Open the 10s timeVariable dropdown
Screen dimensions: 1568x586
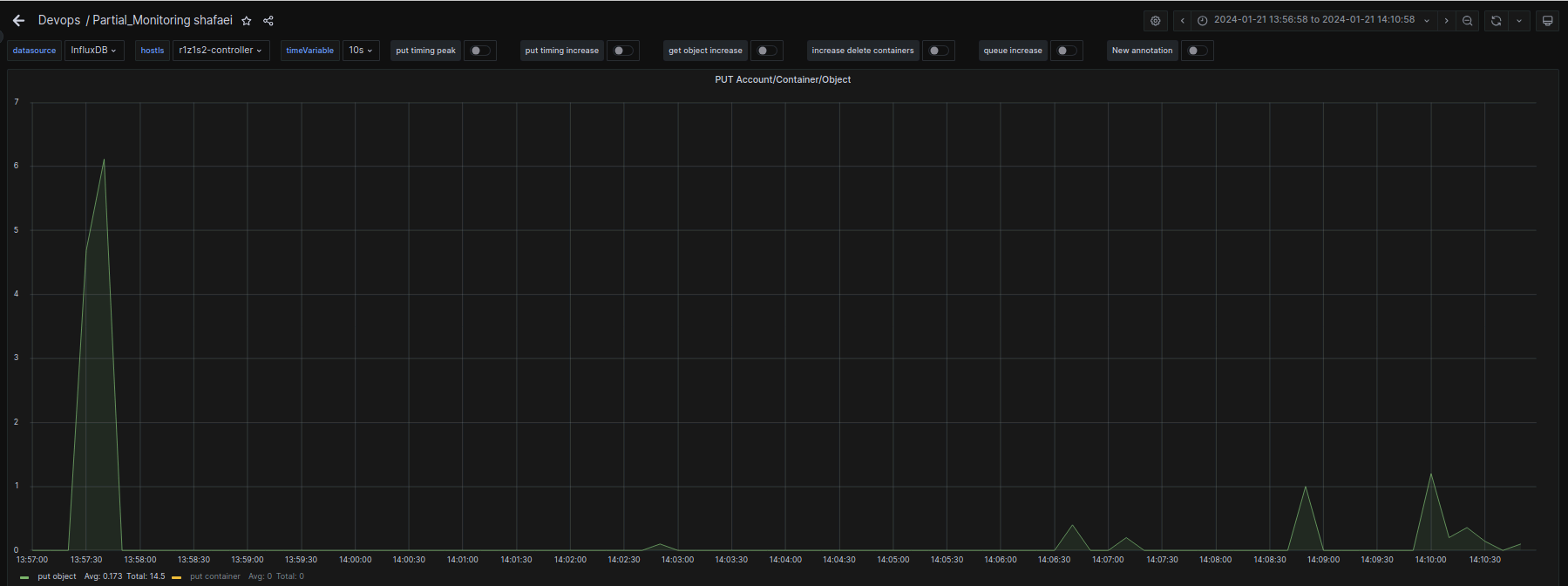tap(360, 51)
